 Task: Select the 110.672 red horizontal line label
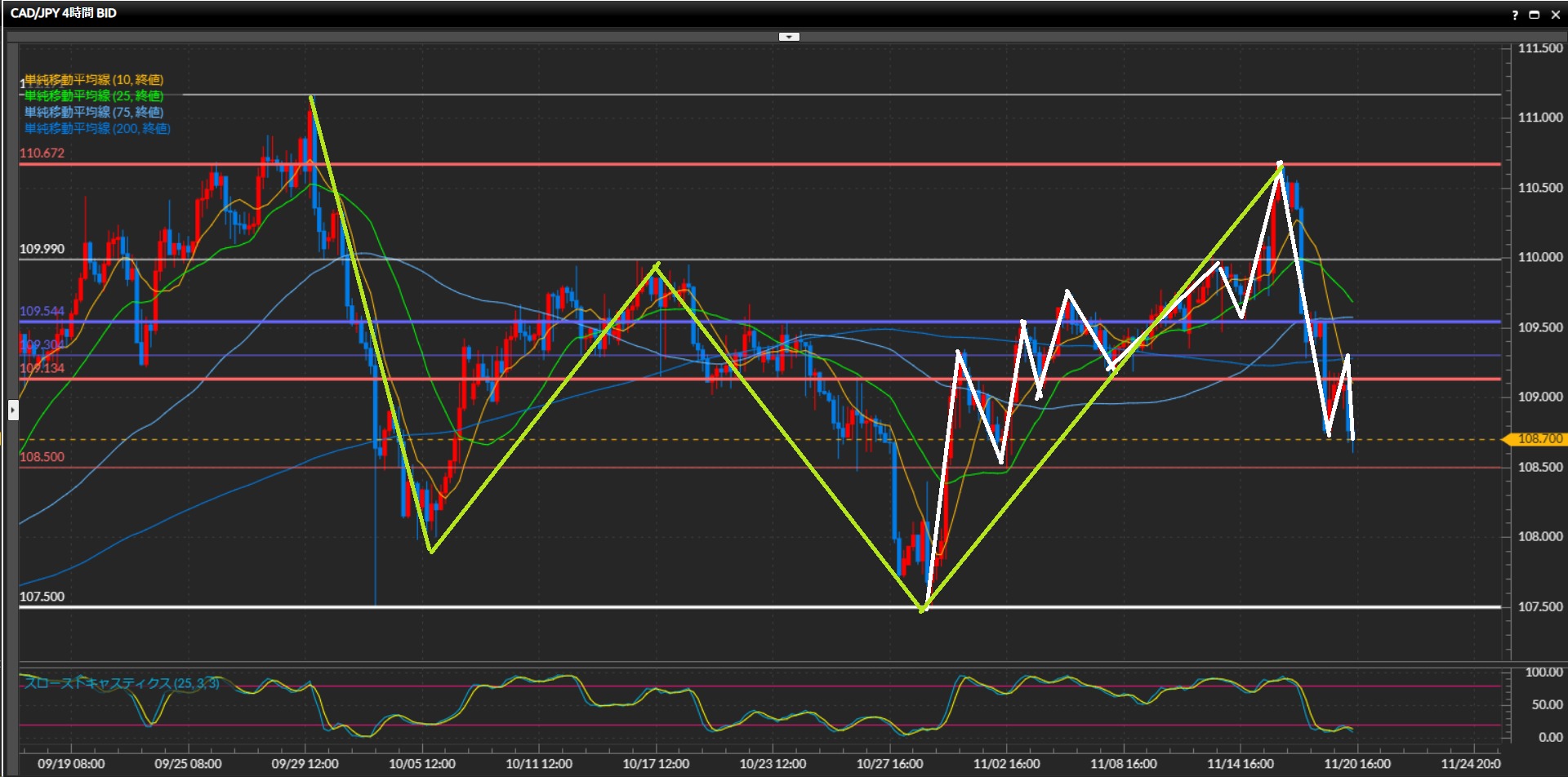pos(42,153)
